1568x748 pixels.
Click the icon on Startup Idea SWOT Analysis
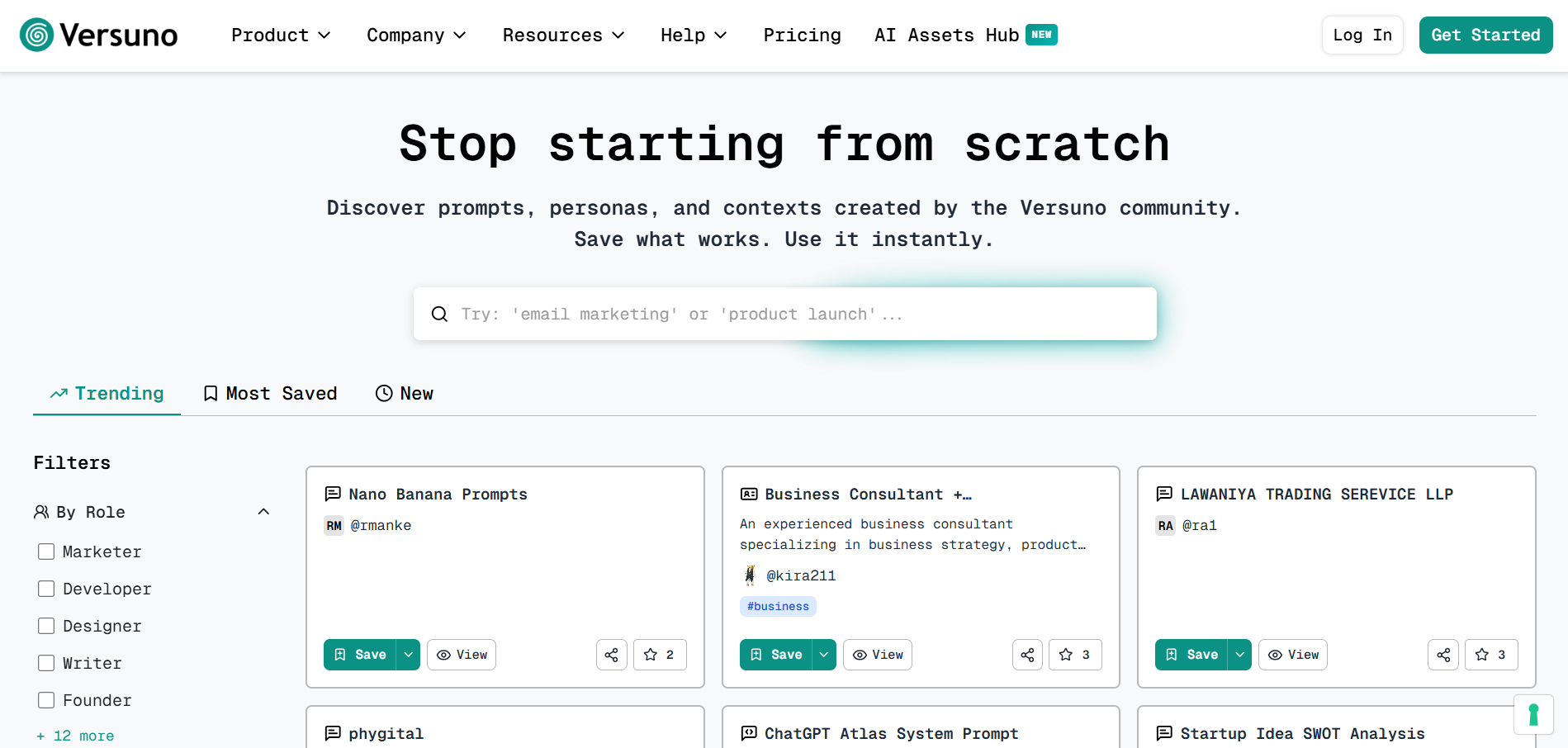pos(1164,733)
